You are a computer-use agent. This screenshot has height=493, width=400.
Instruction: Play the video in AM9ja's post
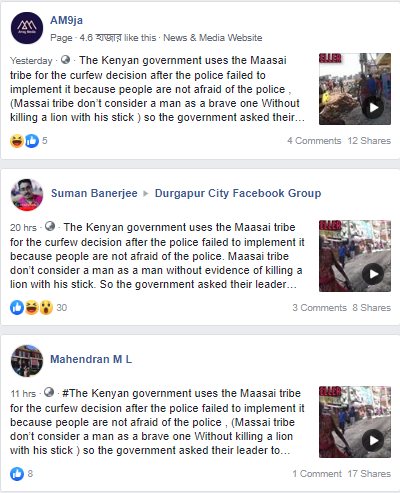point(373,107)
